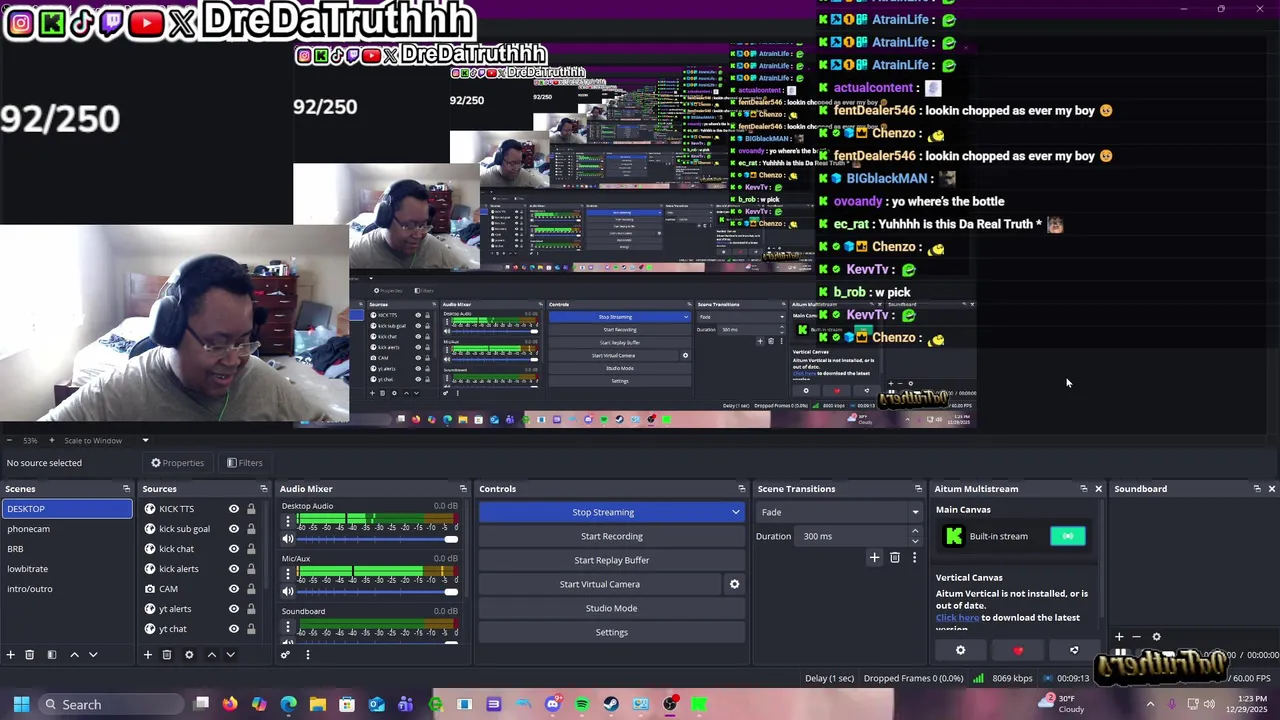This screenshot has width=1280, height=720.
Task: Undock the Controls panel
Action: (x=742, y=489)
